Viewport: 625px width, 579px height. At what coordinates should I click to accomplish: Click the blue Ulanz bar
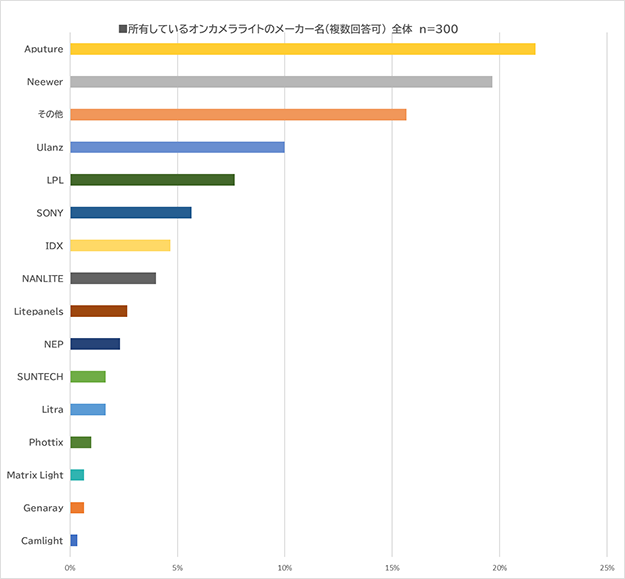177,147
